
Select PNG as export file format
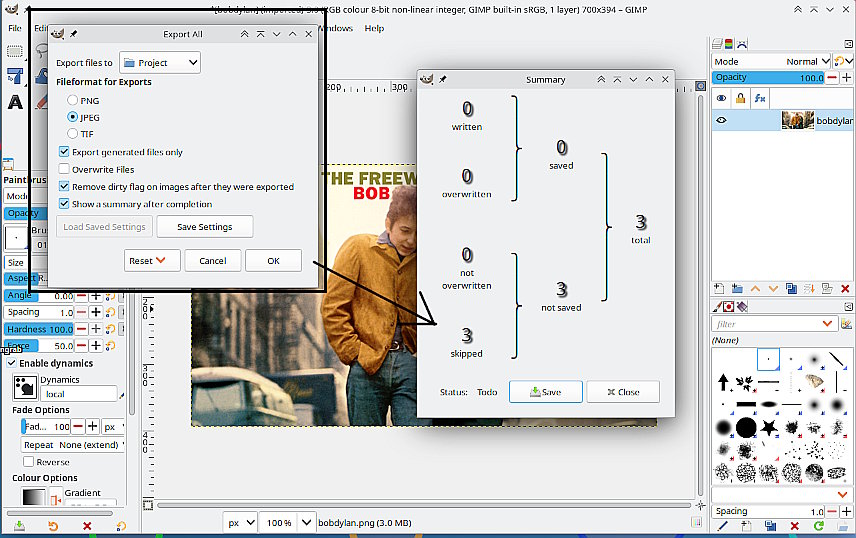[x=73, y=101]
